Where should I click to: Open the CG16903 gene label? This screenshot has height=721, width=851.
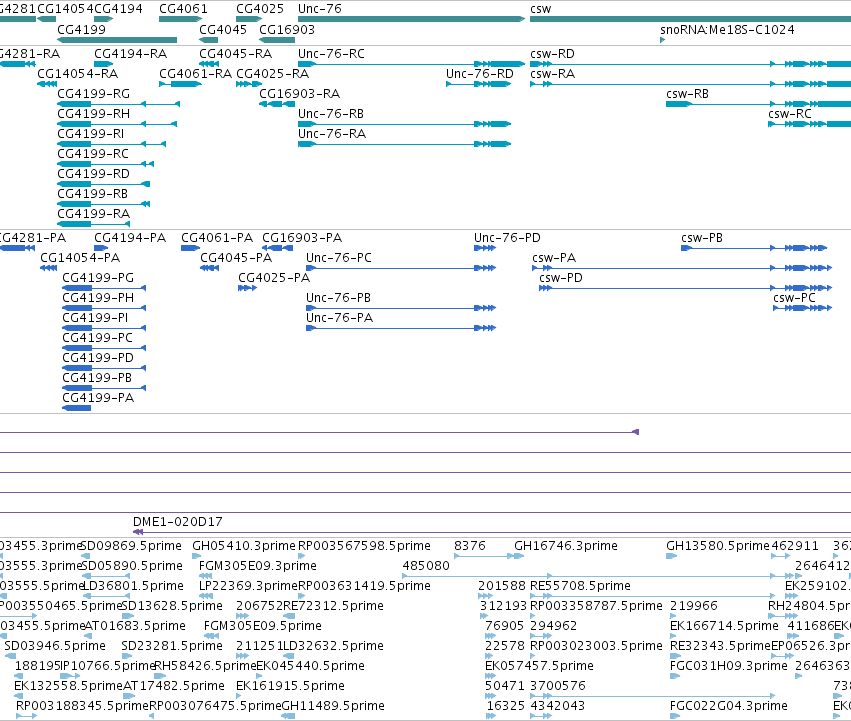point(287,29)
